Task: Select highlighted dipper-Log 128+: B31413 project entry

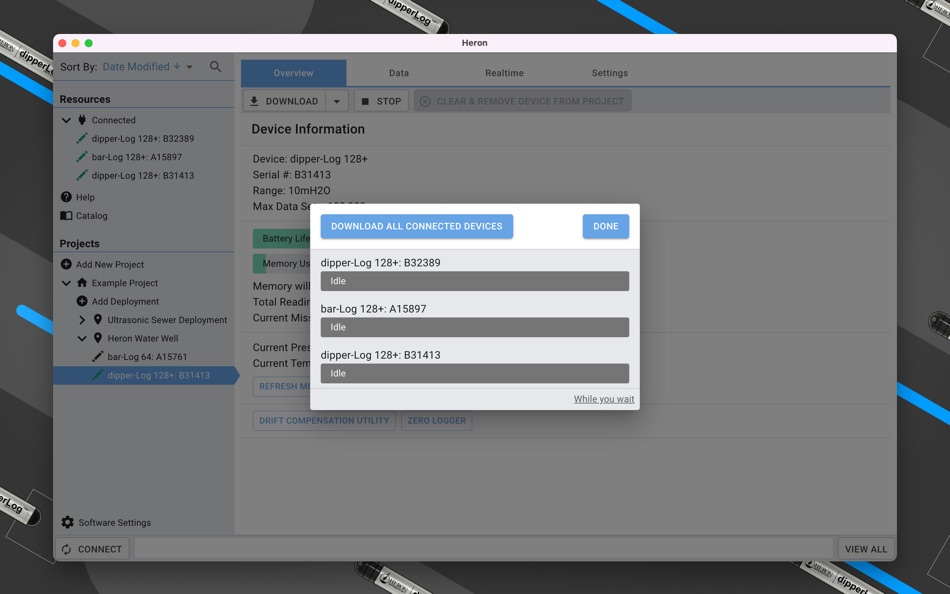Action: click(145, 375)
